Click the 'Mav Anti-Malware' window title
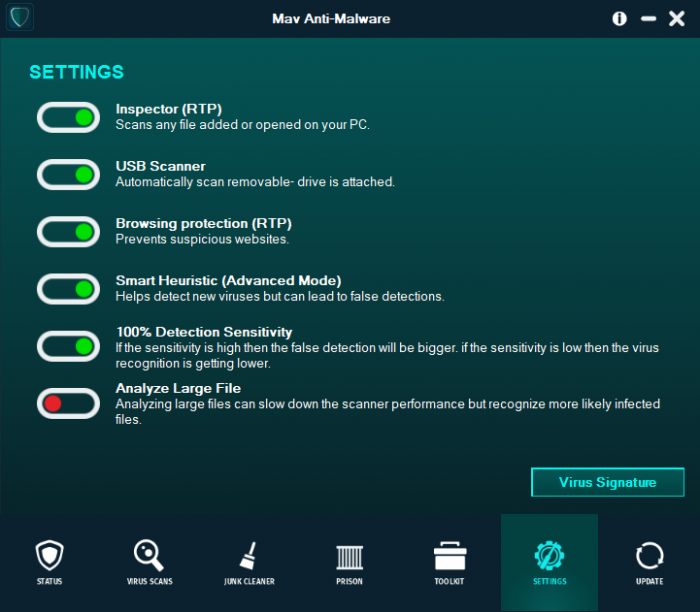 coord(331,19)
